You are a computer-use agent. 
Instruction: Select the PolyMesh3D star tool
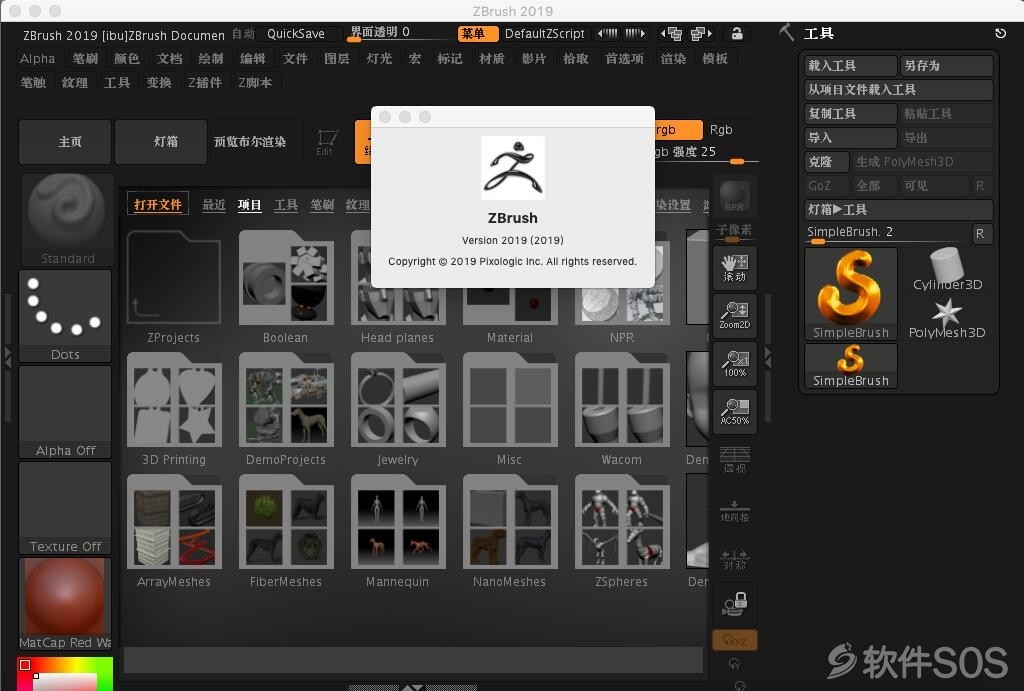pos(947,318)
